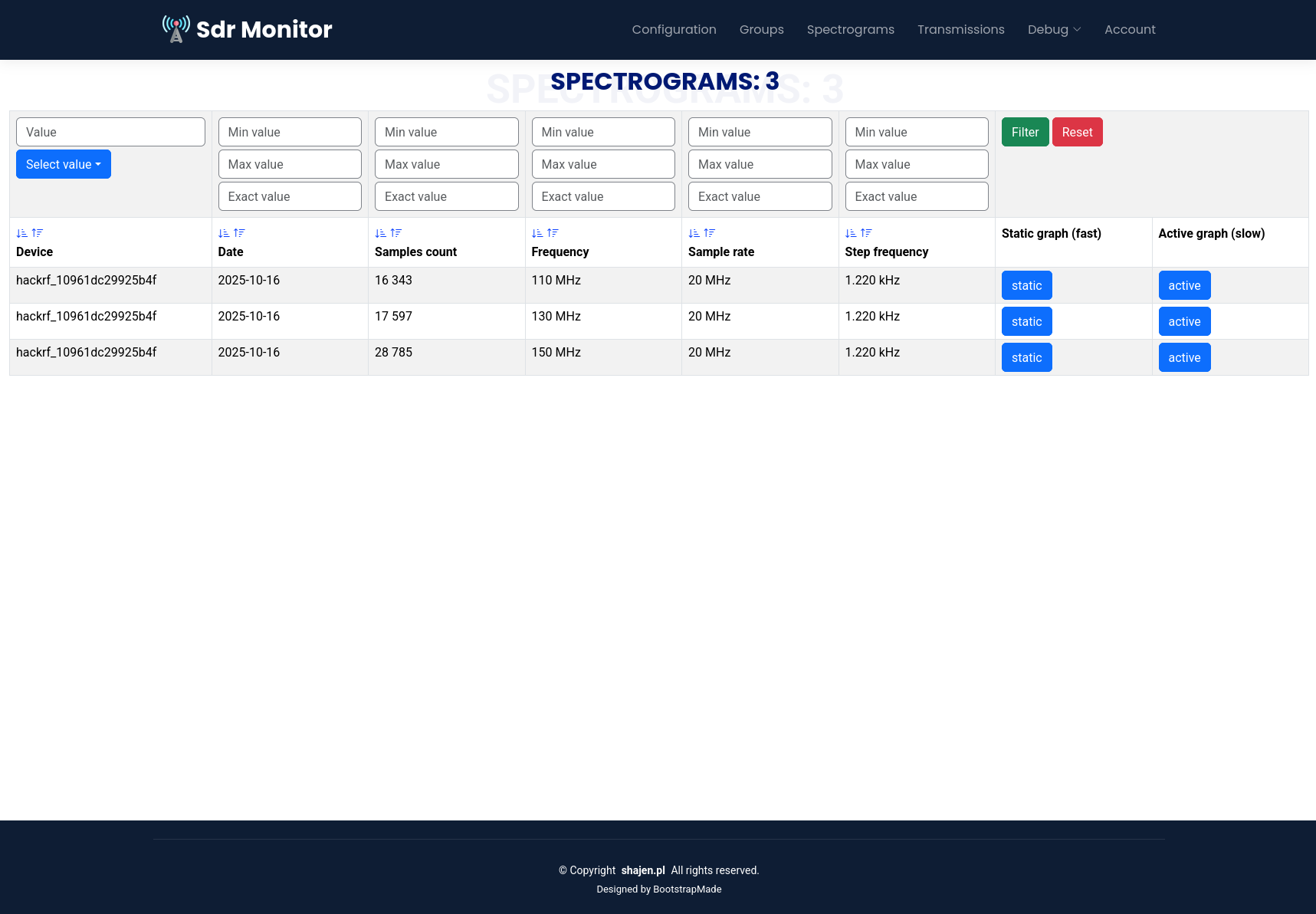Click the up-arrow sort icon above Frequency

pos(553,233)
